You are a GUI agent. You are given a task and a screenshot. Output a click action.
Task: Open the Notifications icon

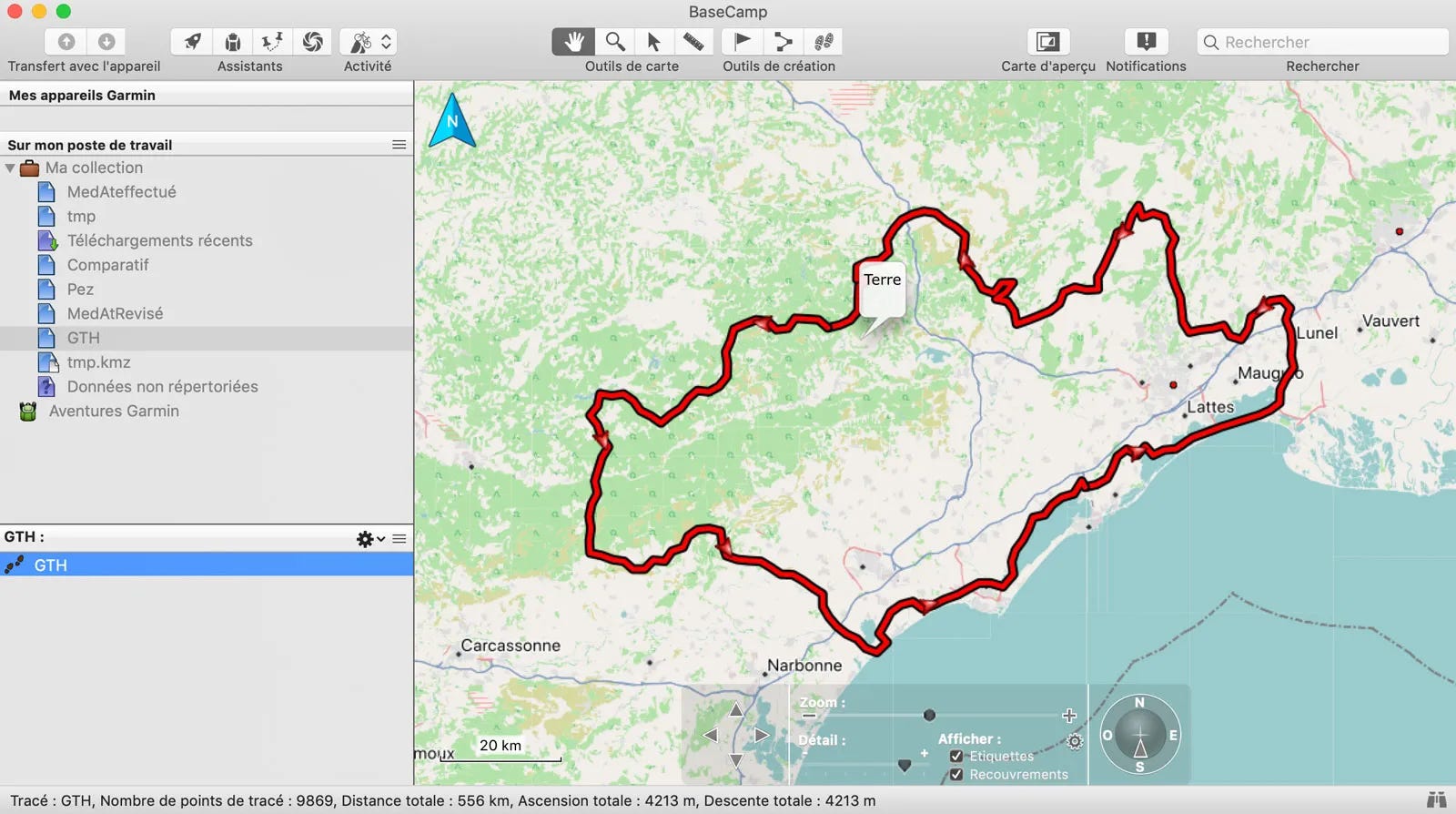coord(1146,42)
